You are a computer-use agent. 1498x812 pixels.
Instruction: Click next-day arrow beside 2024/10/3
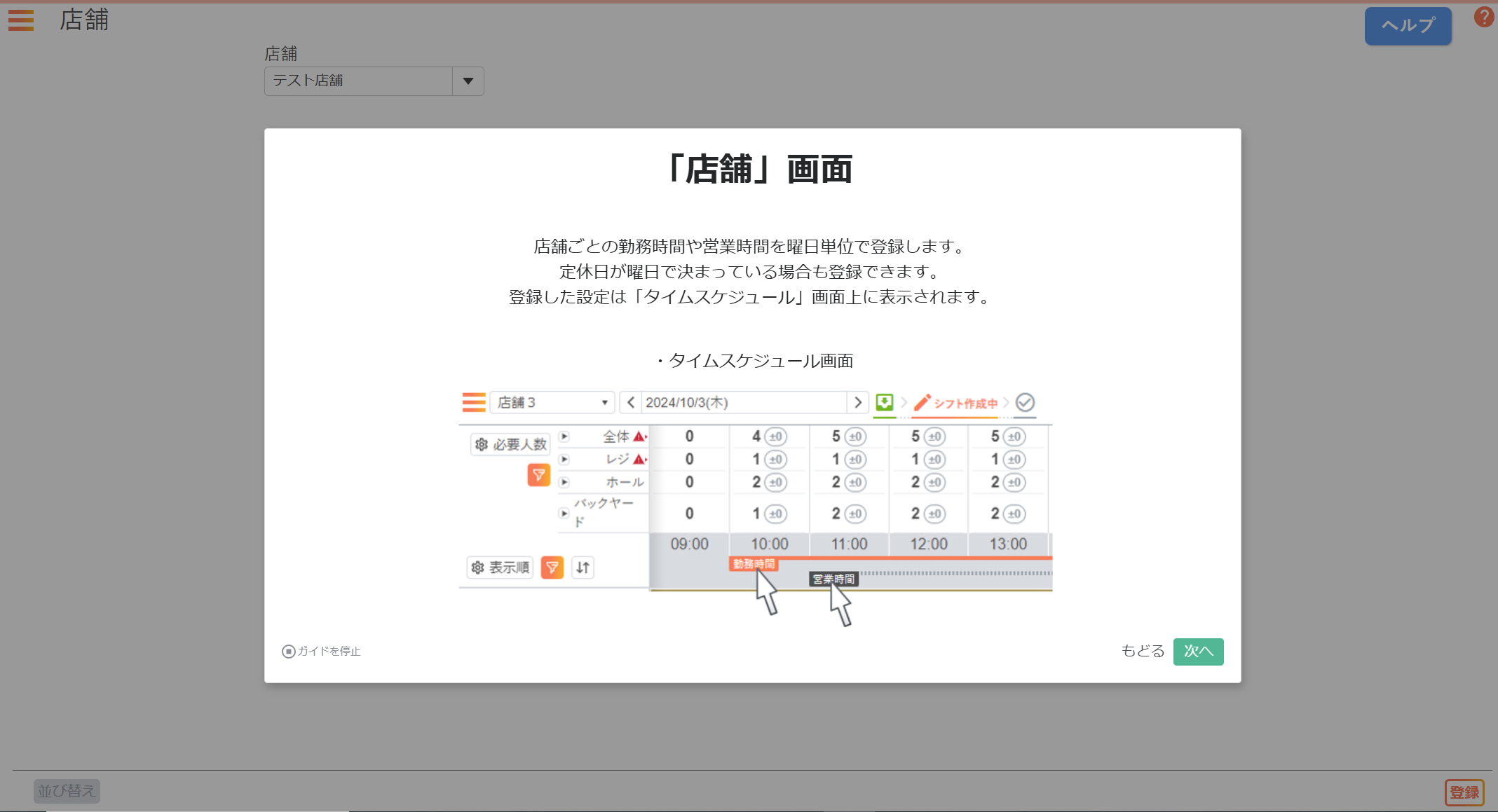click(x=857, y=402)
